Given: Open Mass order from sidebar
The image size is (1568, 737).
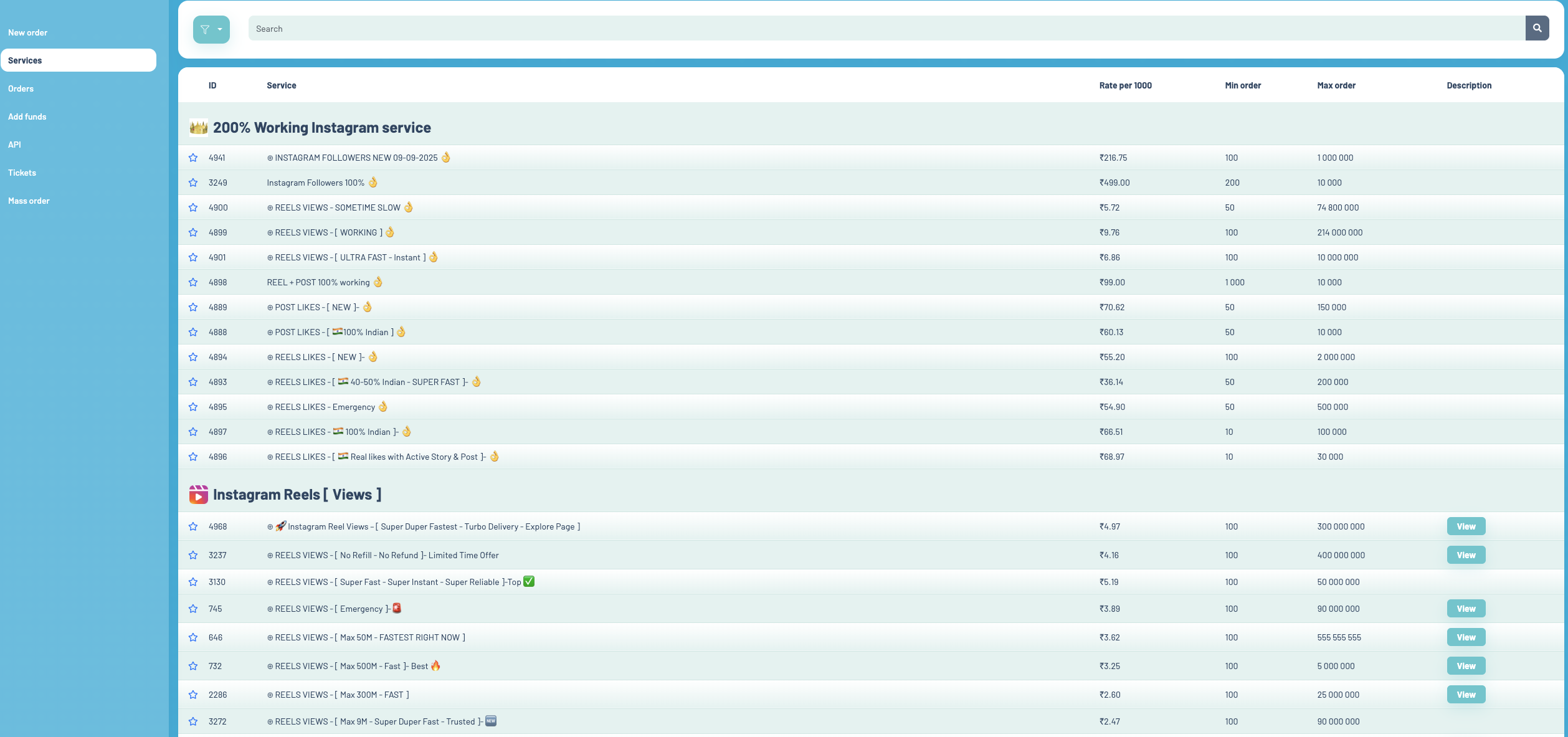Looking at the screenshot, I should pyautogui.click(x=29, y=201).
